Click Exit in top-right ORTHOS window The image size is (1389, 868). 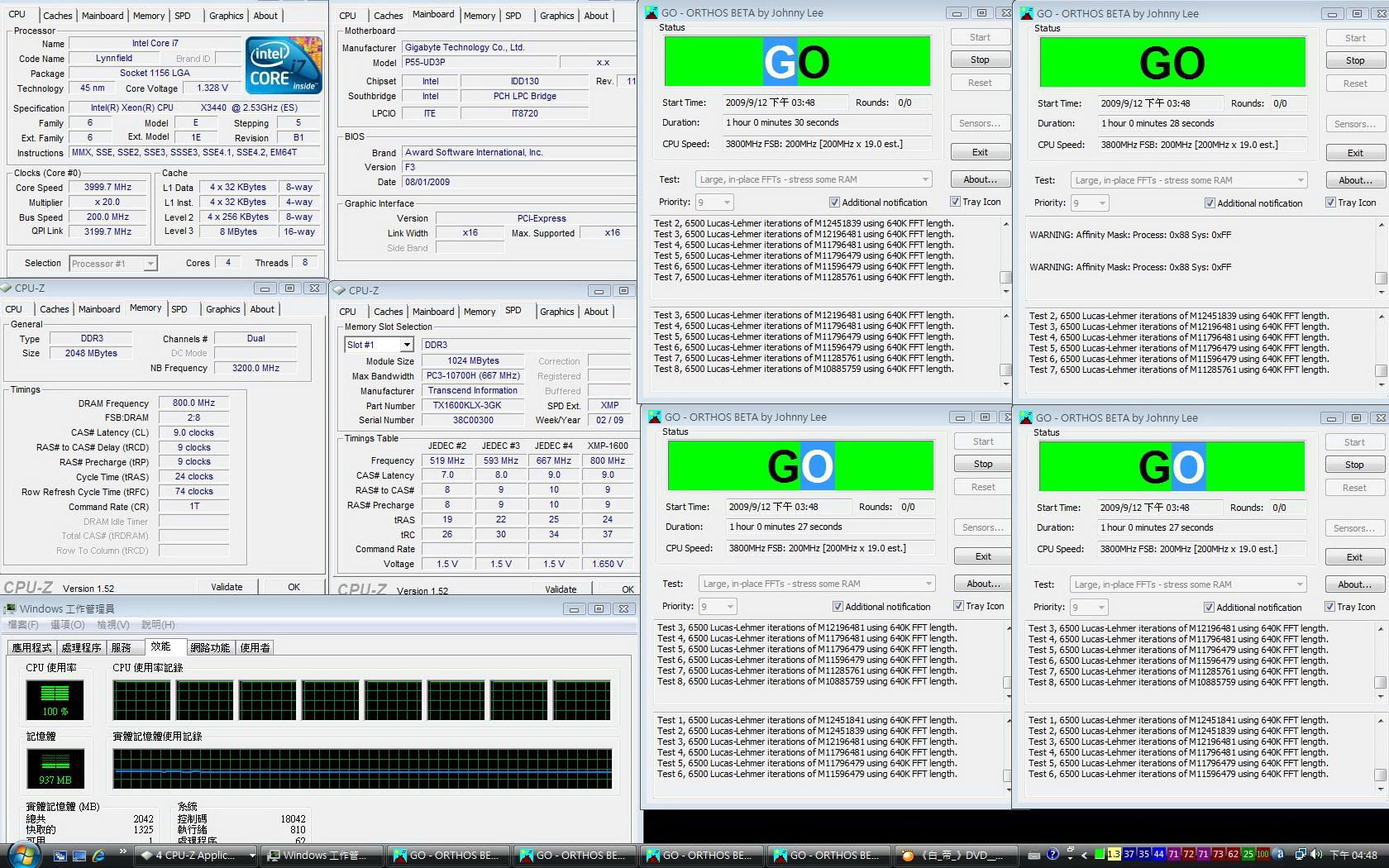point(1355,153)
